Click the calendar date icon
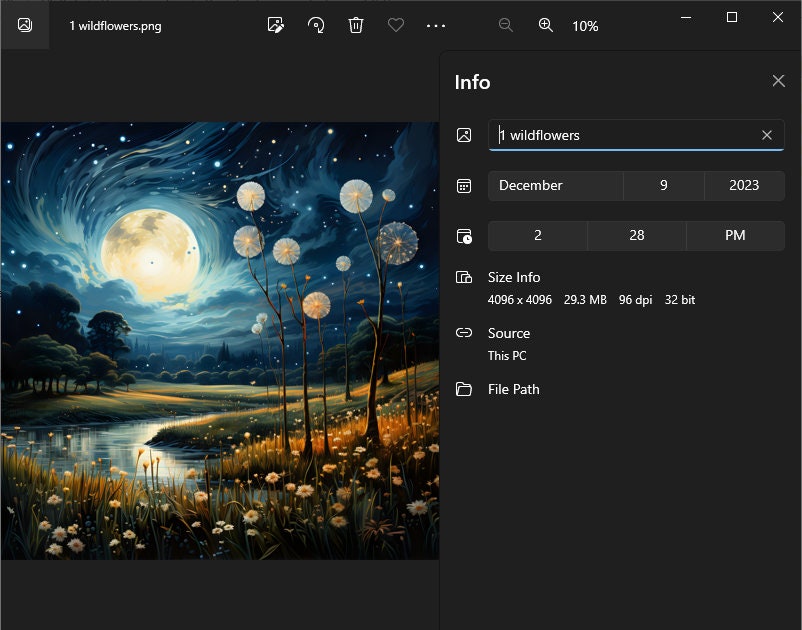Screen dimensions: 802x630 coord(464,186)
